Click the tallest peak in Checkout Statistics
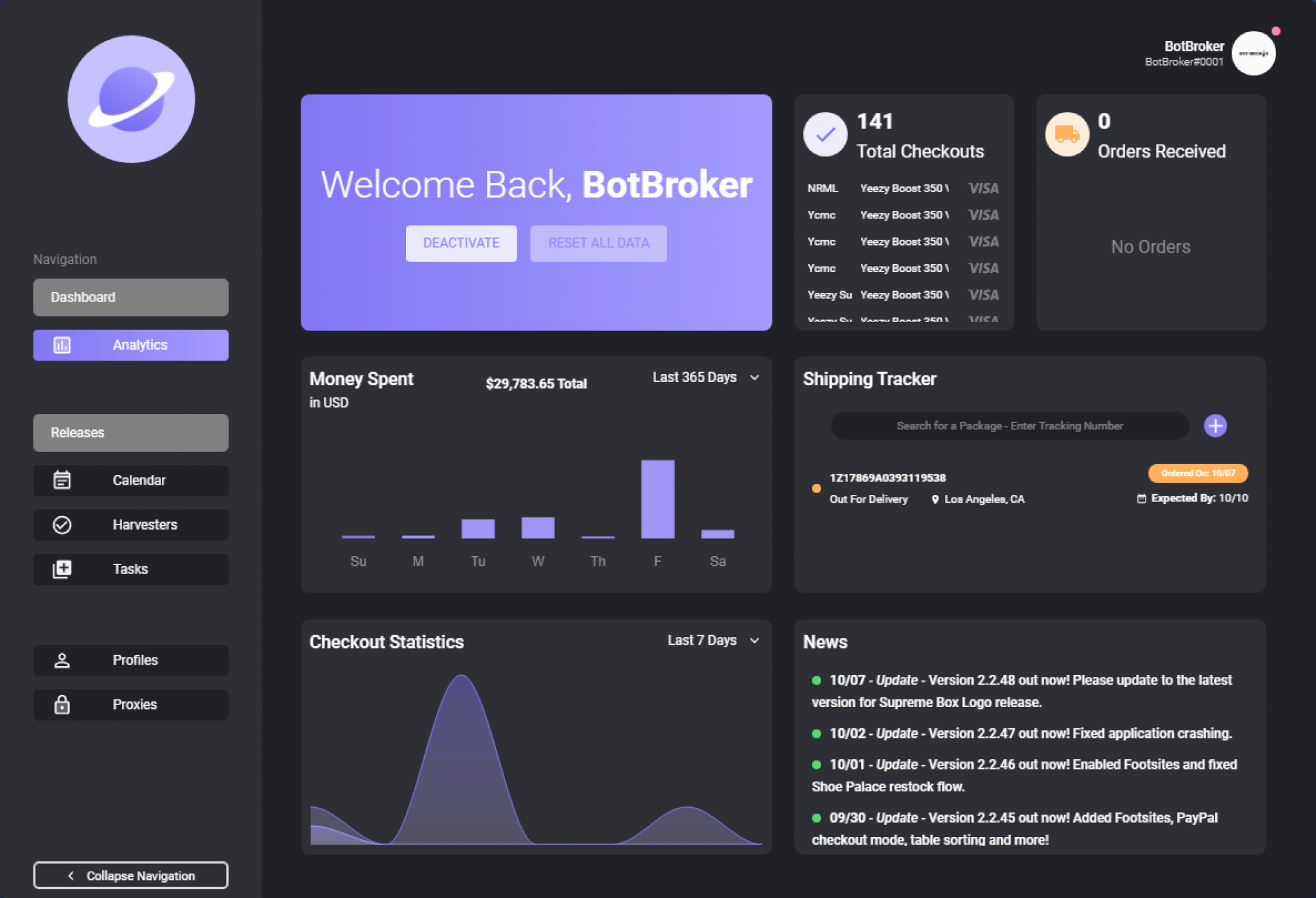1316x898 pixels. tap(461, 676)
